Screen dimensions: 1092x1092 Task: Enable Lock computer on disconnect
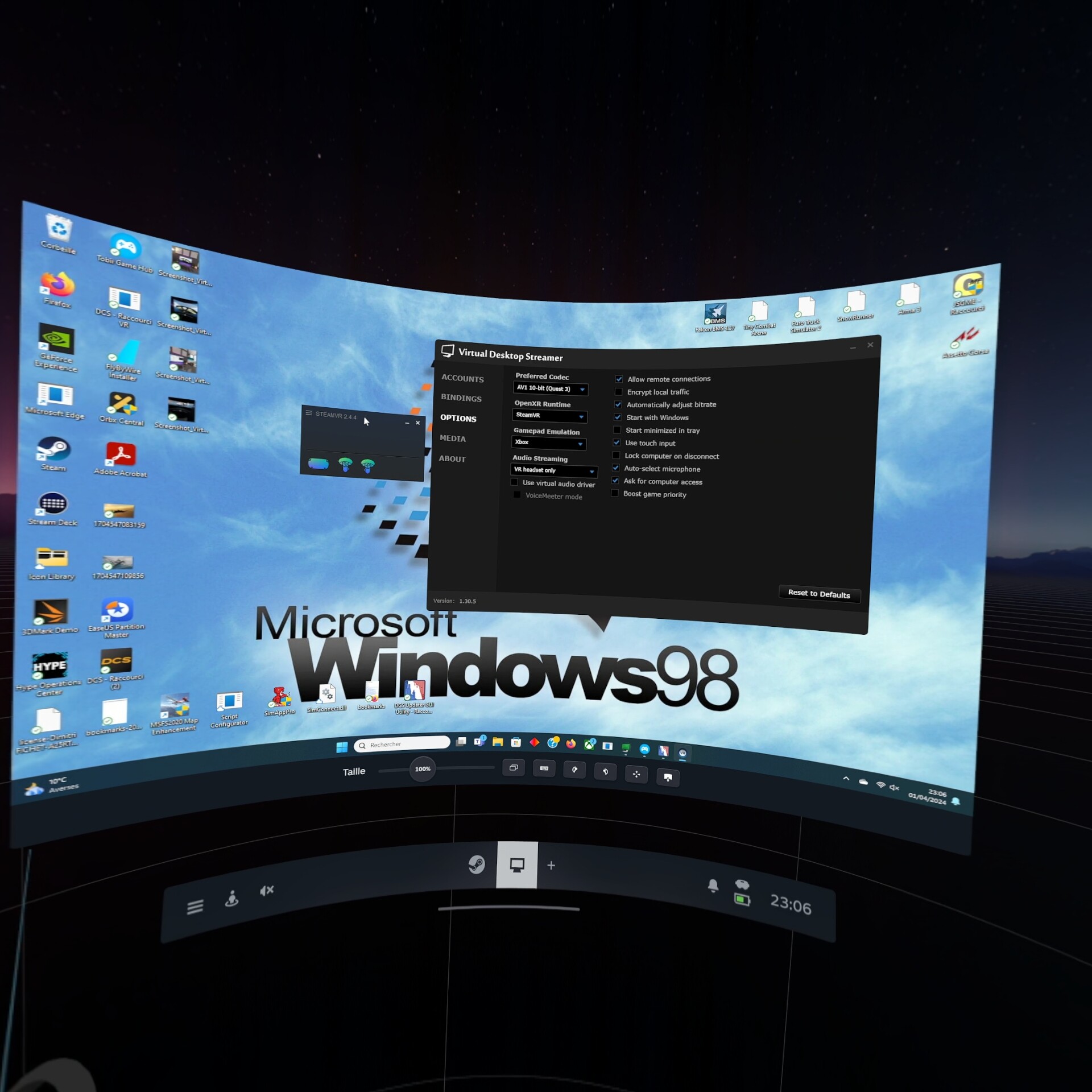[x=616, y=455]
